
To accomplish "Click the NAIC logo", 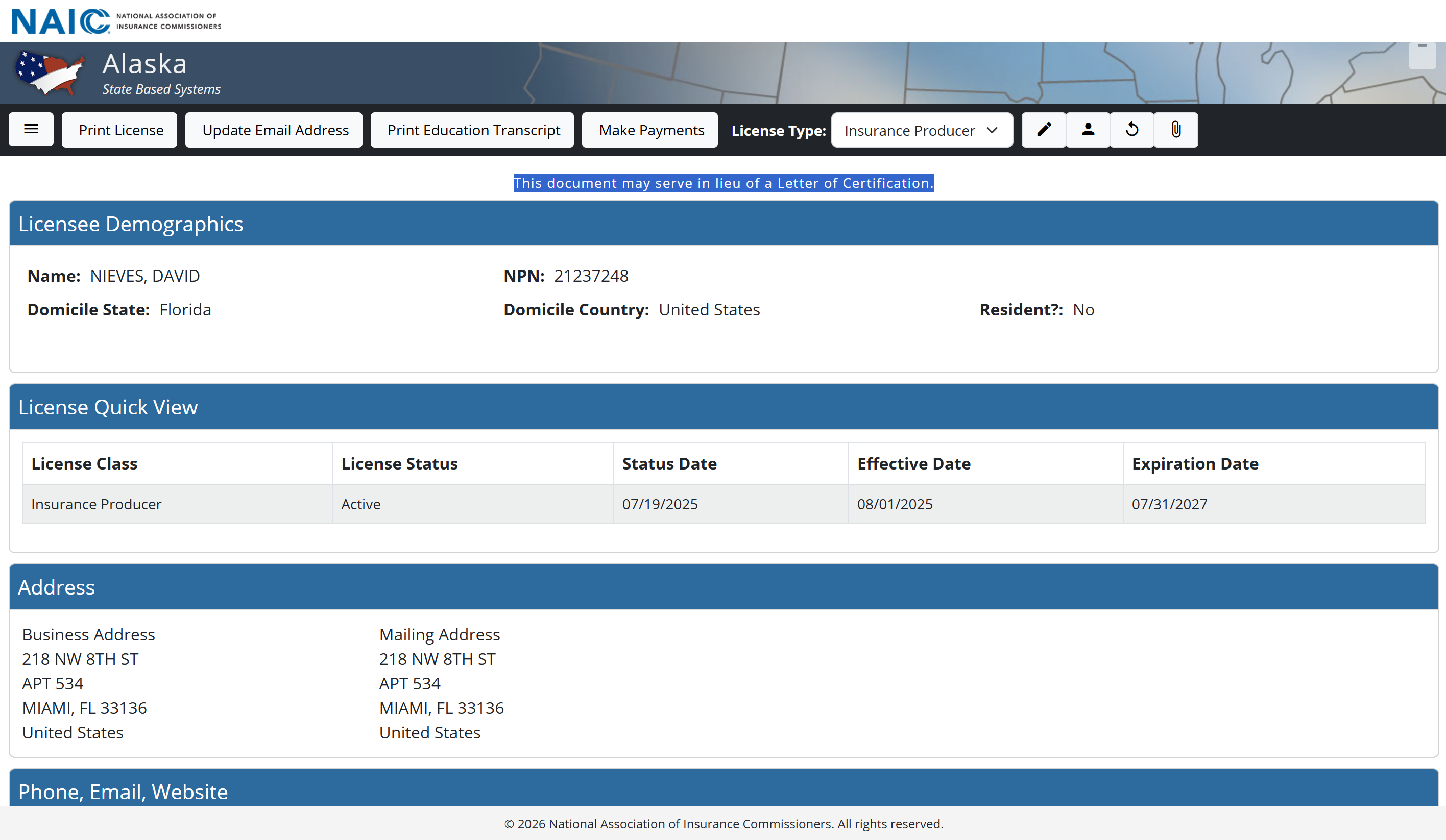I will [x=116, y=21].
